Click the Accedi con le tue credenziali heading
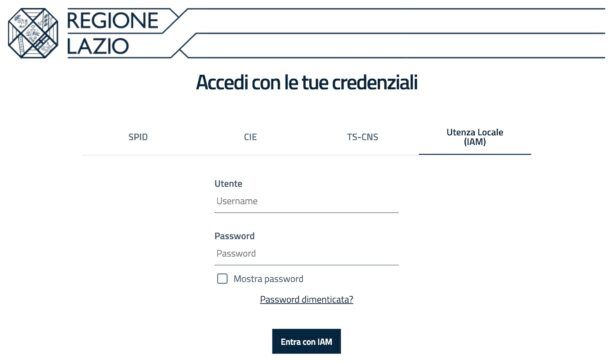 pyautogui.click(x=307, y=82)
